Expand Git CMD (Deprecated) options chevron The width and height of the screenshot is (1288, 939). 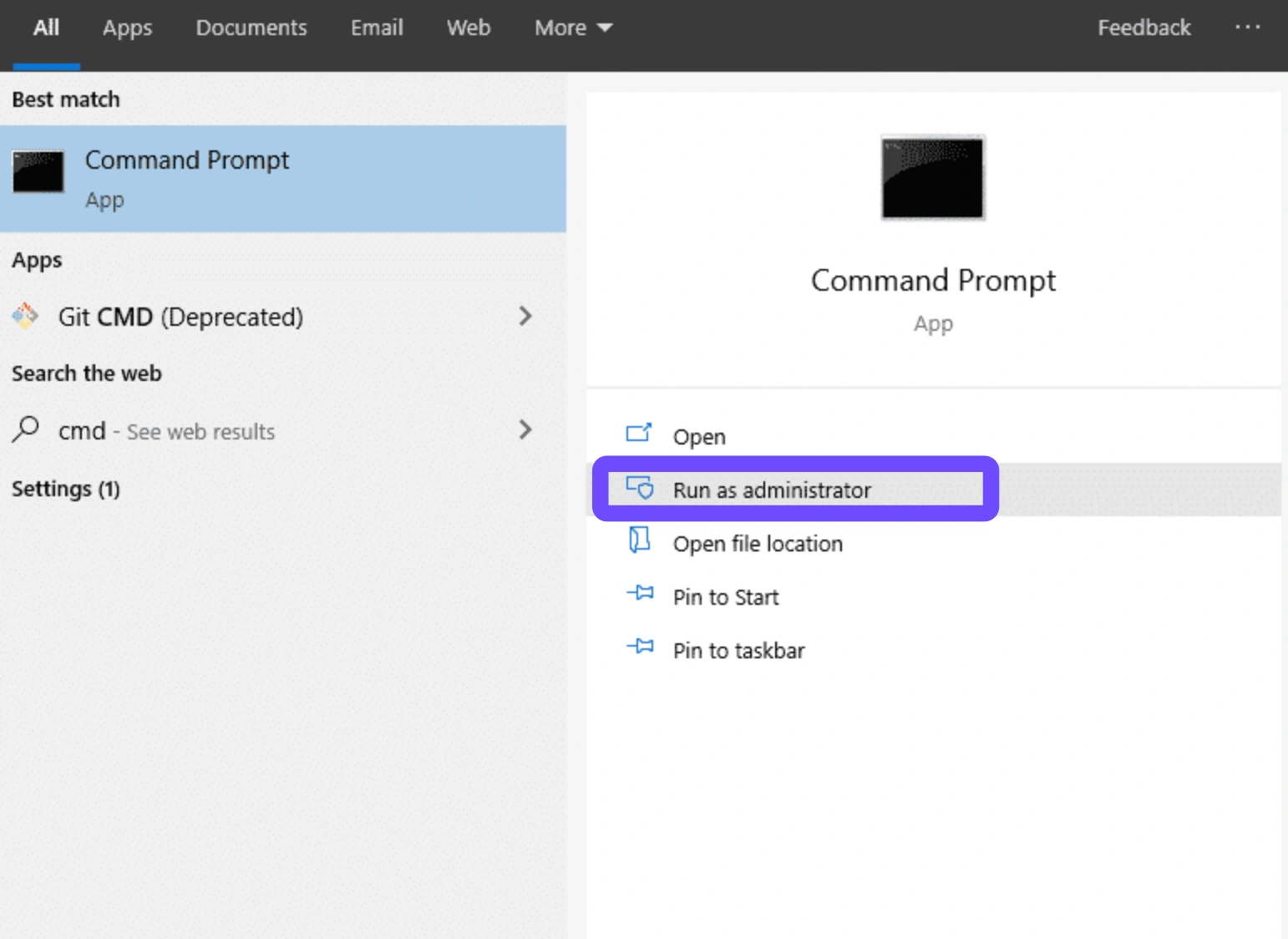pos(525,316)
